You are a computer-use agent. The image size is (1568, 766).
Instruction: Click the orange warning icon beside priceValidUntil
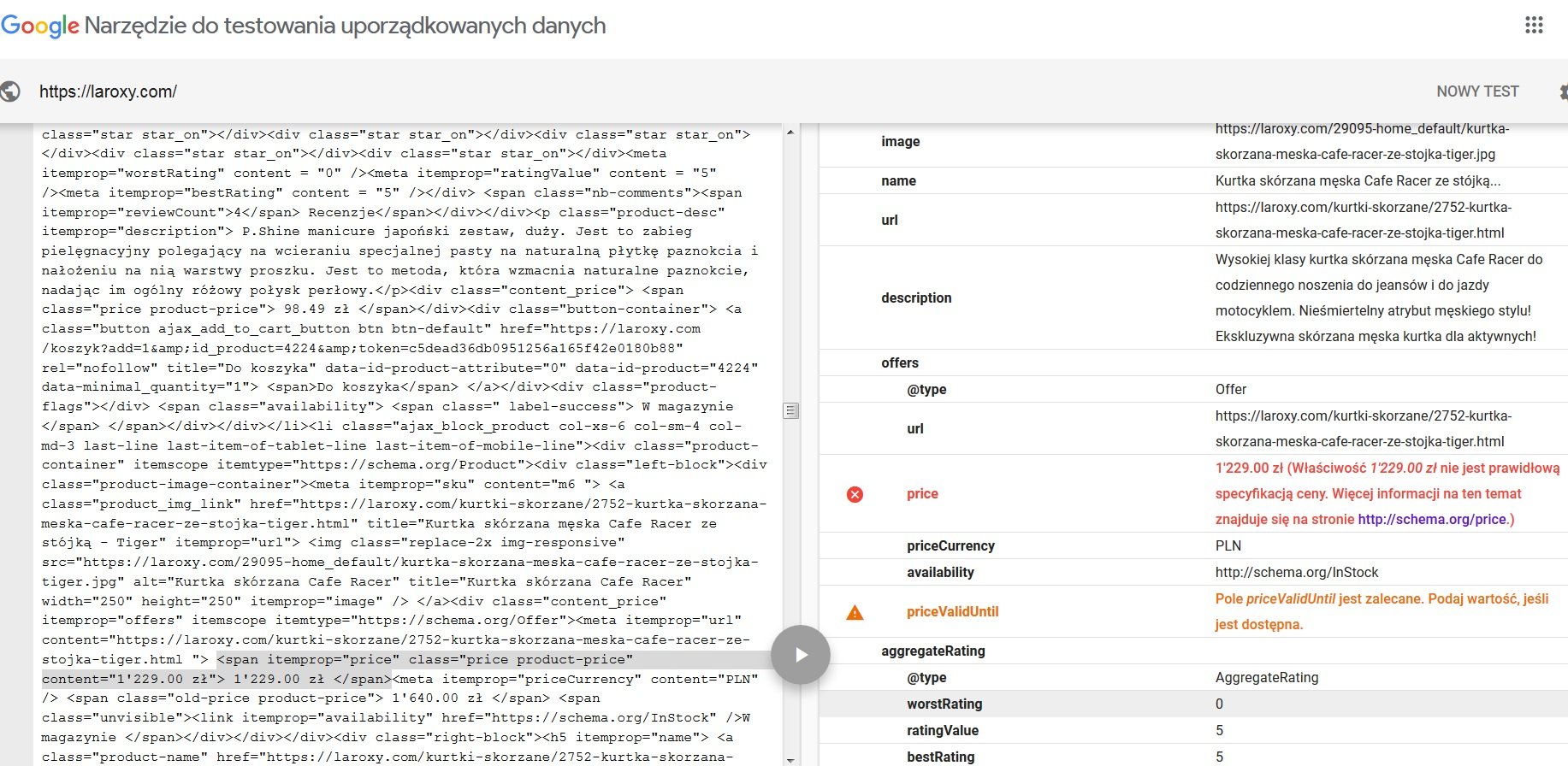[x=855, y=612]
